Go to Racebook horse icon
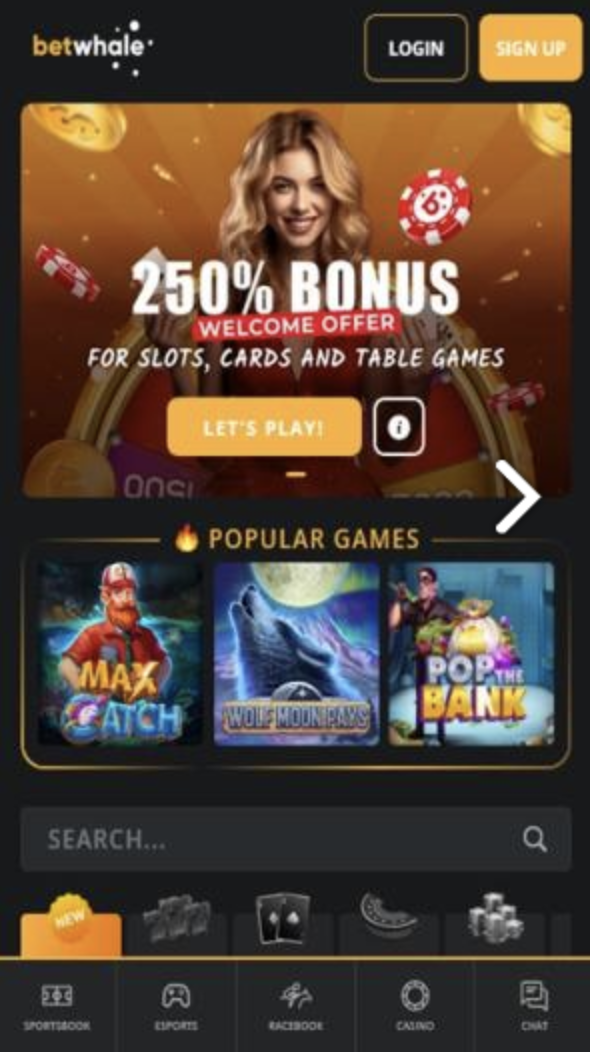This screenshot has width=590, height=1054. 296,996
